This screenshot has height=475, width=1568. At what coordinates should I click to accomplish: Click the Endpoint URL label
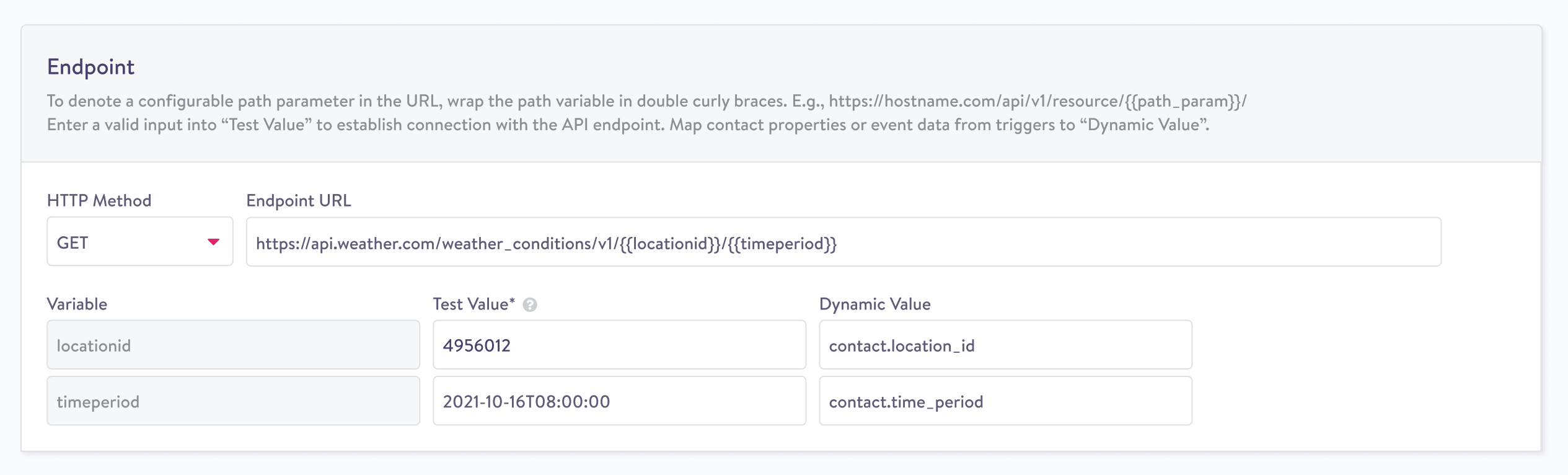point(299,200)
